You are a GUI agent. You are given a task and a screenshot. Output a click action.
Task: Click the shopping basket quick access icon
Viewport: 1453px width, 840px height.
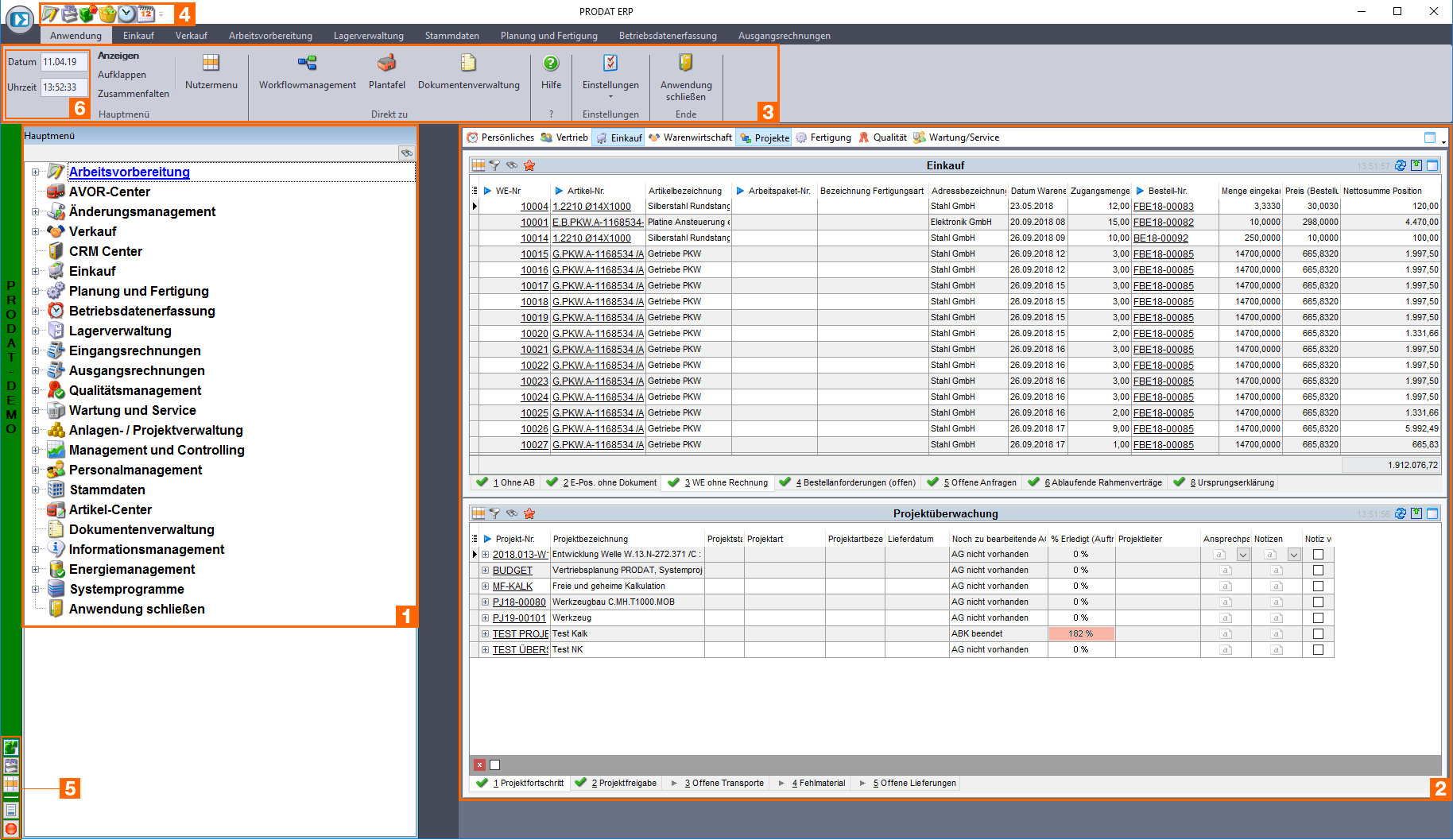tap(107, 14)
